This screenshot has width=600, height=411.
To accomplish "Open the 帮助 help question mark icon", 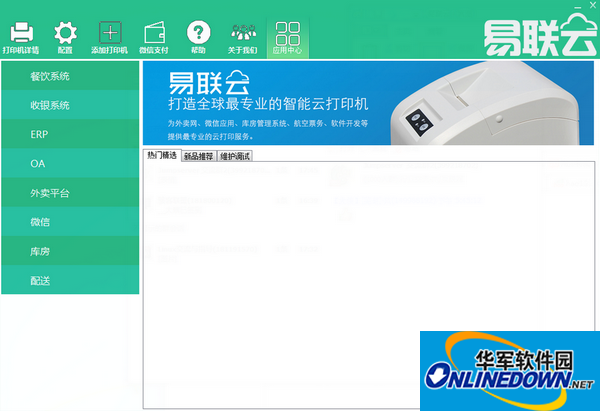I will coord(198,38).
